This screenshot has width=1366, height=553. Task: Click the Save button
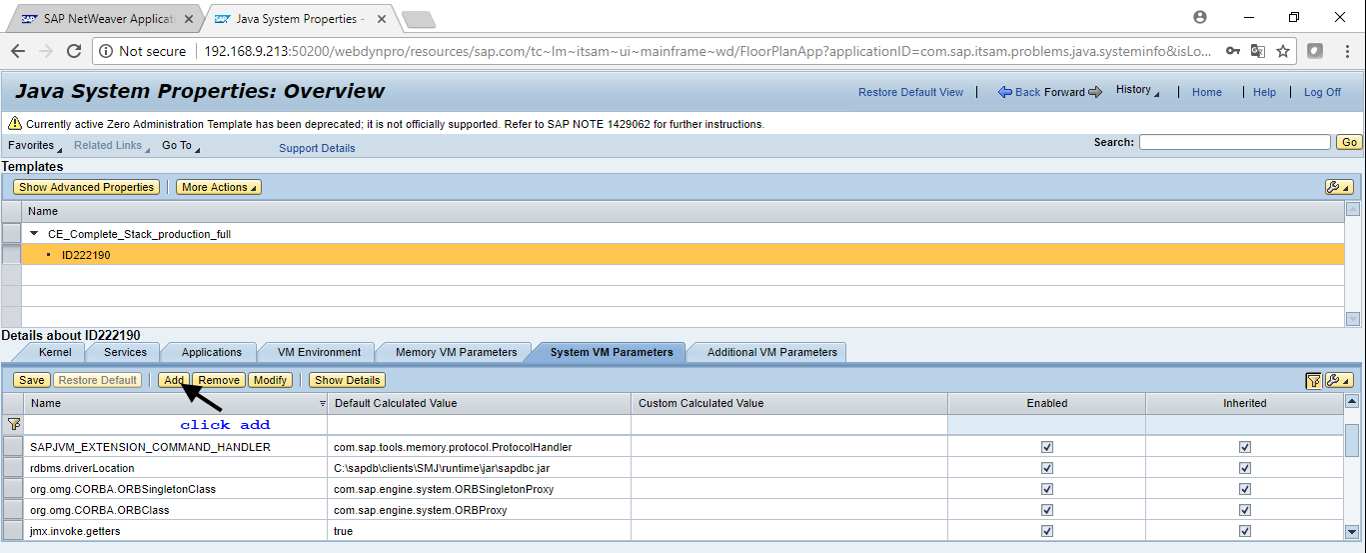[31, 380]
